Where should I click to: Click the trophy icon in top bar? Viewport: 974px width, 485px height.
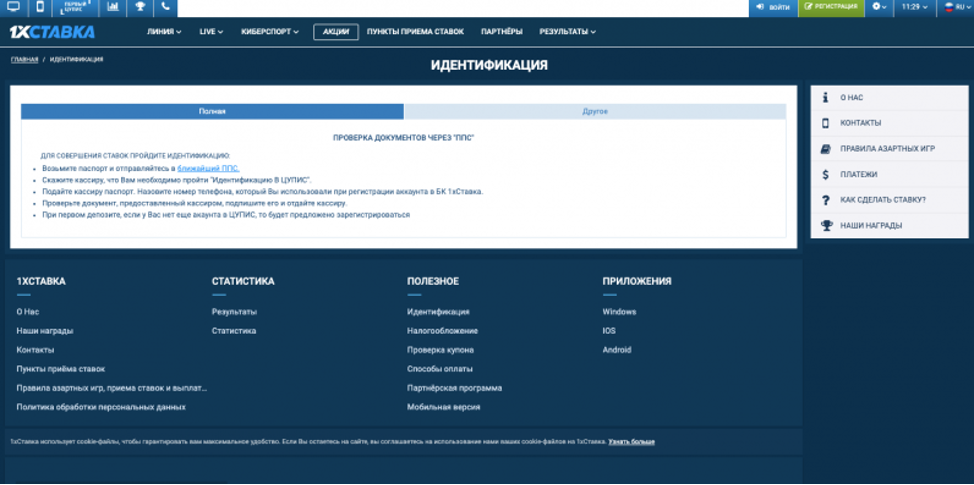(140, 7)
